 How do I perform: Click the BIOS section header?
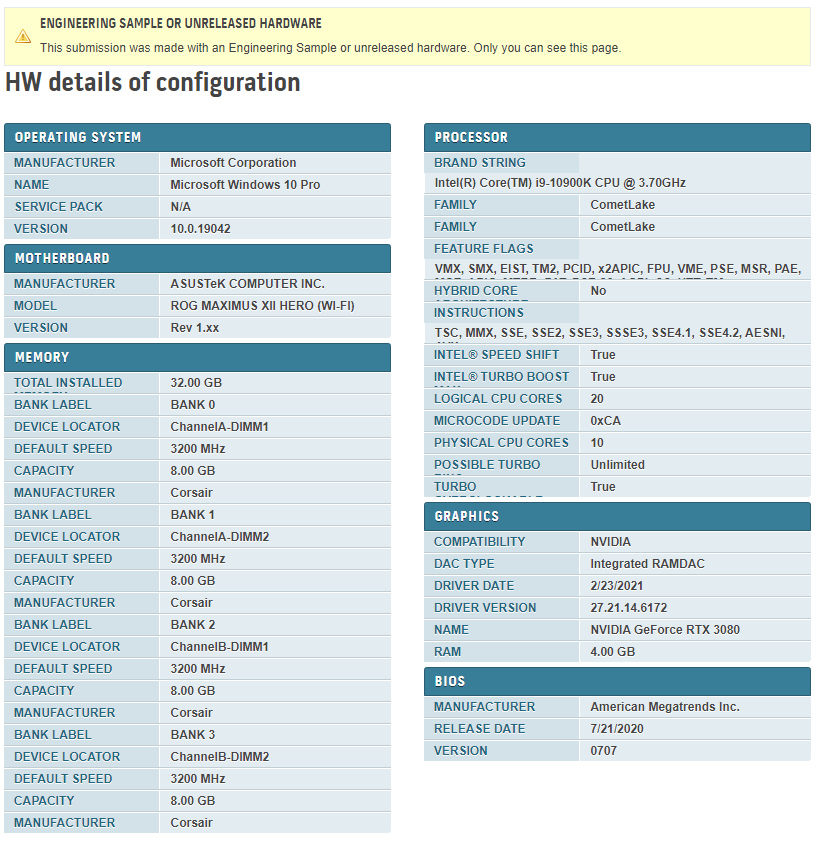click(x=450, y=681)
